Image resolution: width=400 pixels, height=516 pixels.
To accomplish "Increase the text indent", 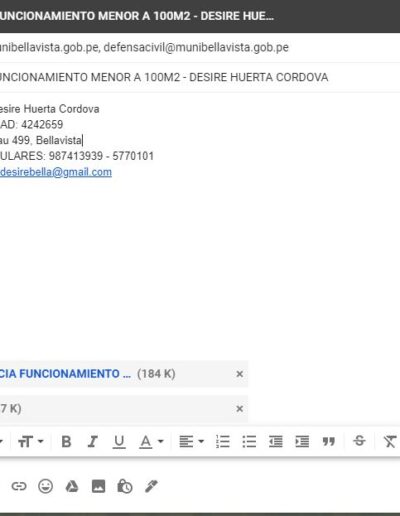I will tap(302, 442).
